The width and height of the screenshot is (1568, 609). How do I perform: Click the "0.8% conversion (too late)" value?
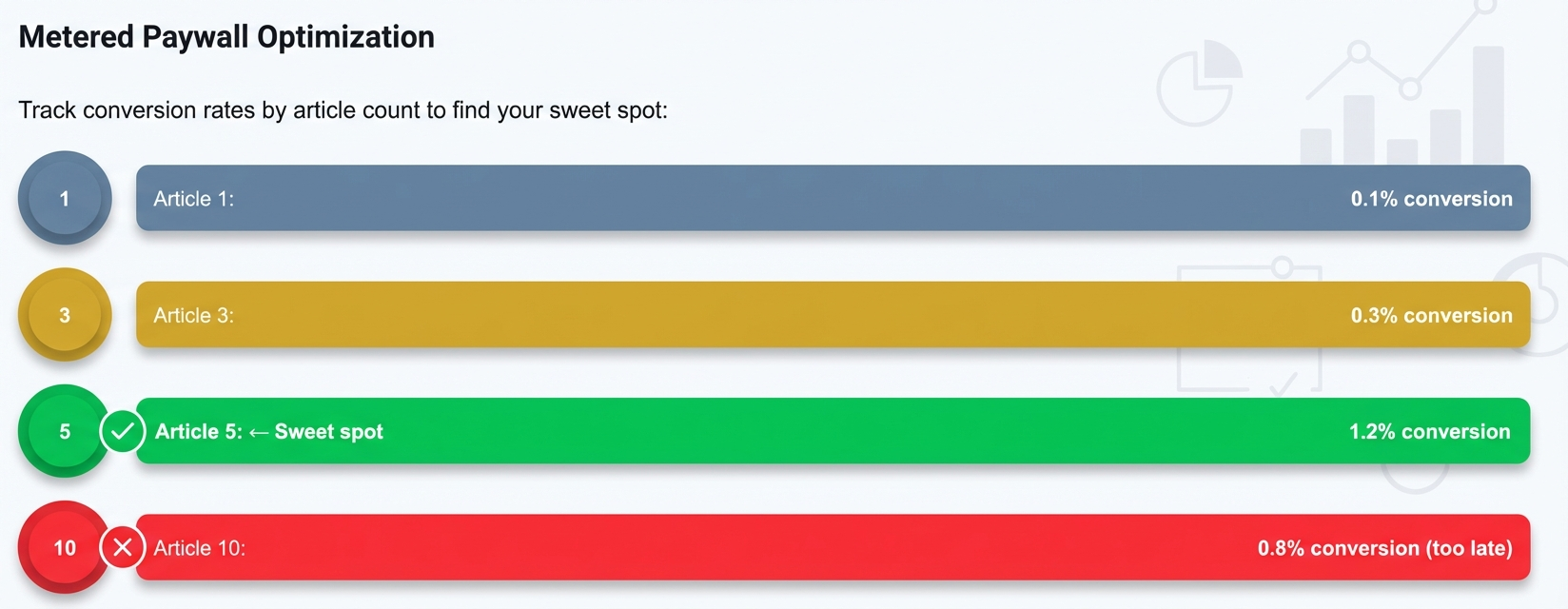(x=1384, y=548)
